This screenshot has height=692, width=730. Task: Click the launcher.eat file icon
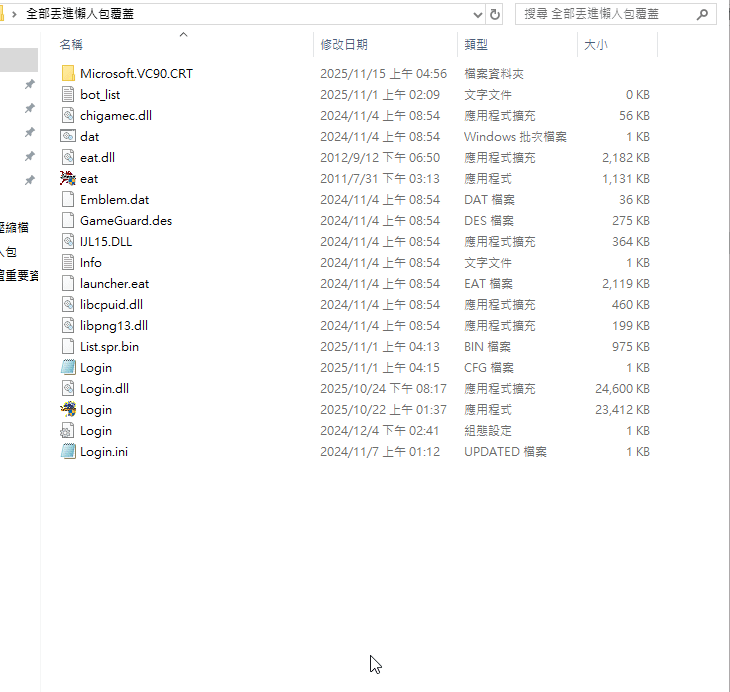point(68,283)
